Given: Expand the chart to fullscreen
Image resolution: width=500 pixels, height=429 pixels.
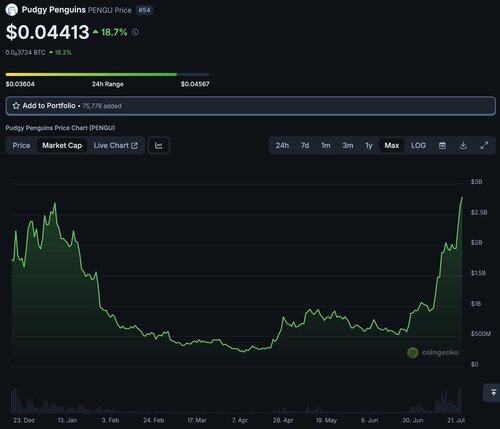Looking at the screenshot, I should [x=484, y=146].
